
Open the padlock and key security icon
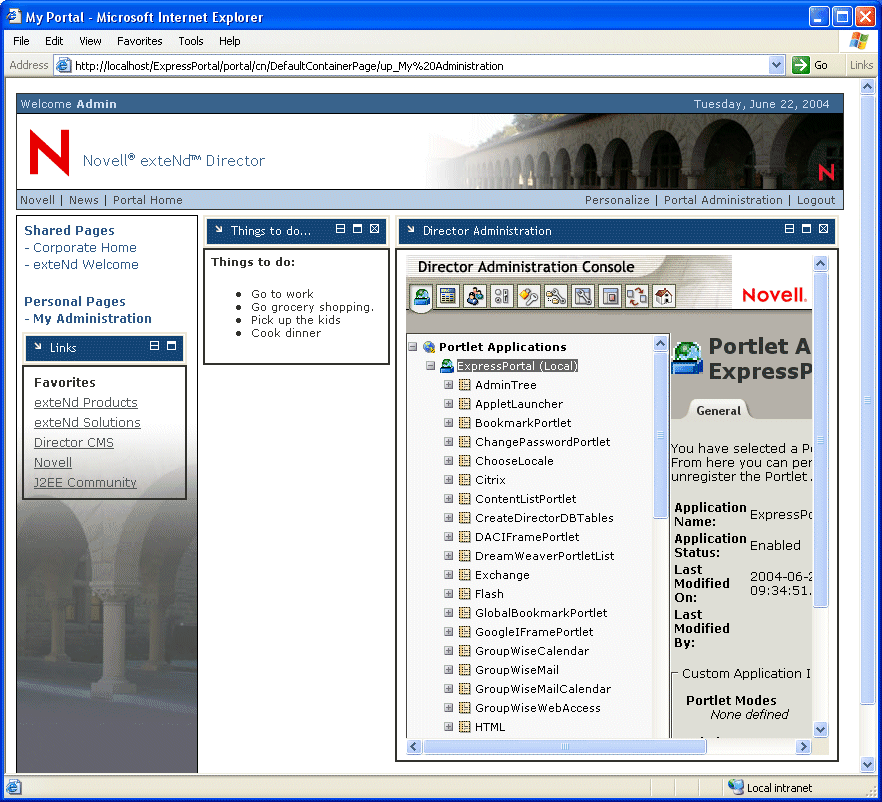point(529,296)
